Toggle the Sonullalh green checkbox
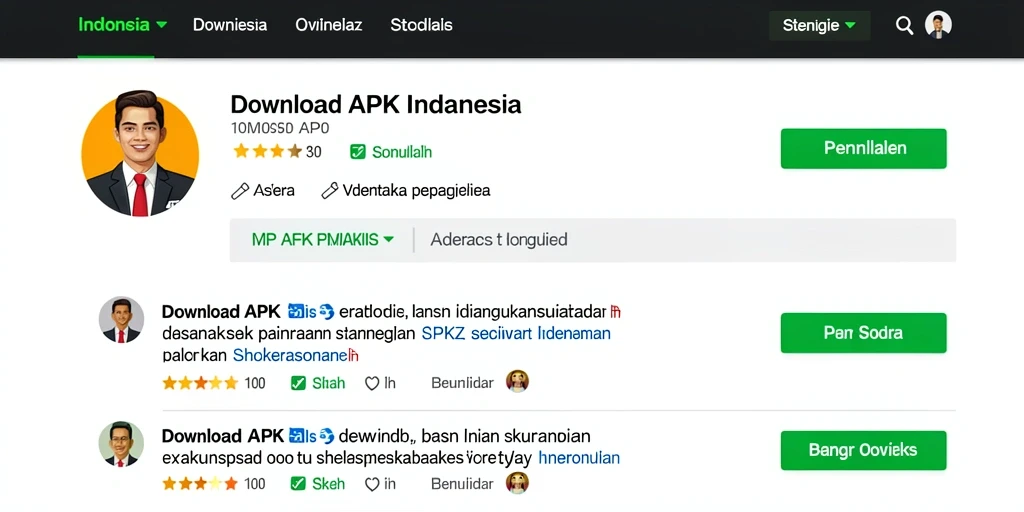 coord(358,152)
